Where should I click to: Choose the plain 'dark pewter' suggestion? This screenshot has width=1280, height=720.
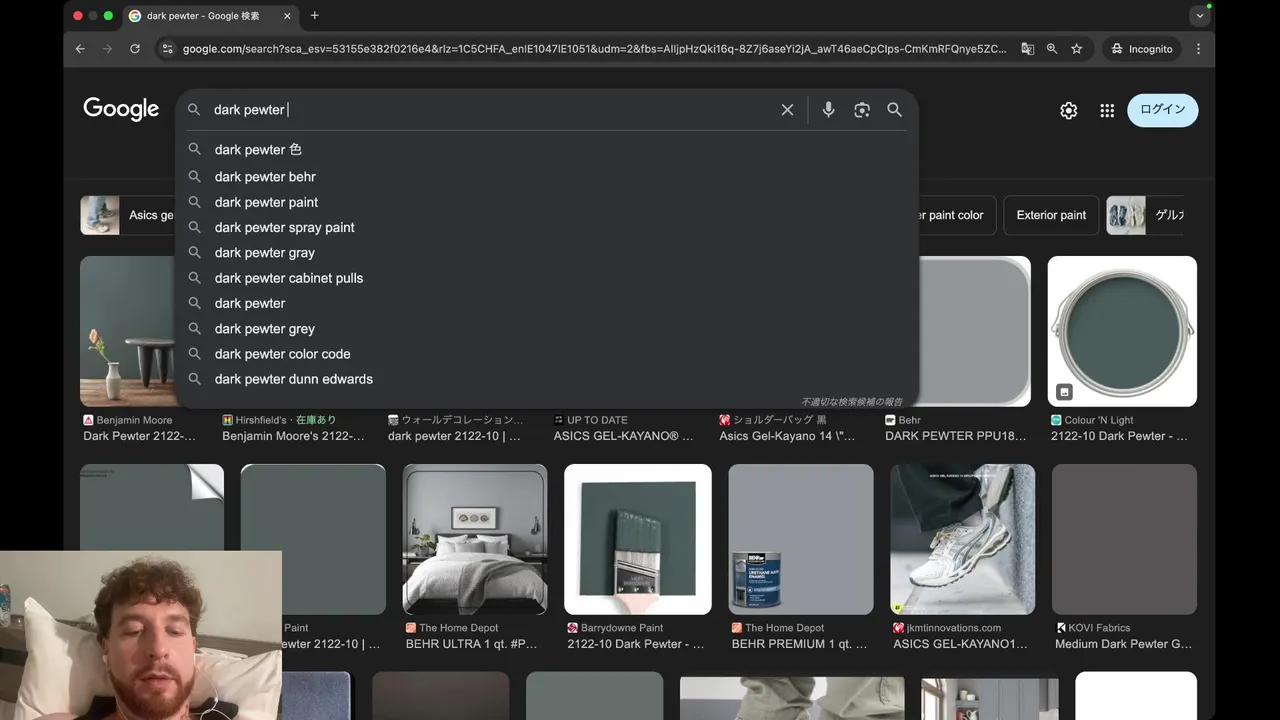546,303
